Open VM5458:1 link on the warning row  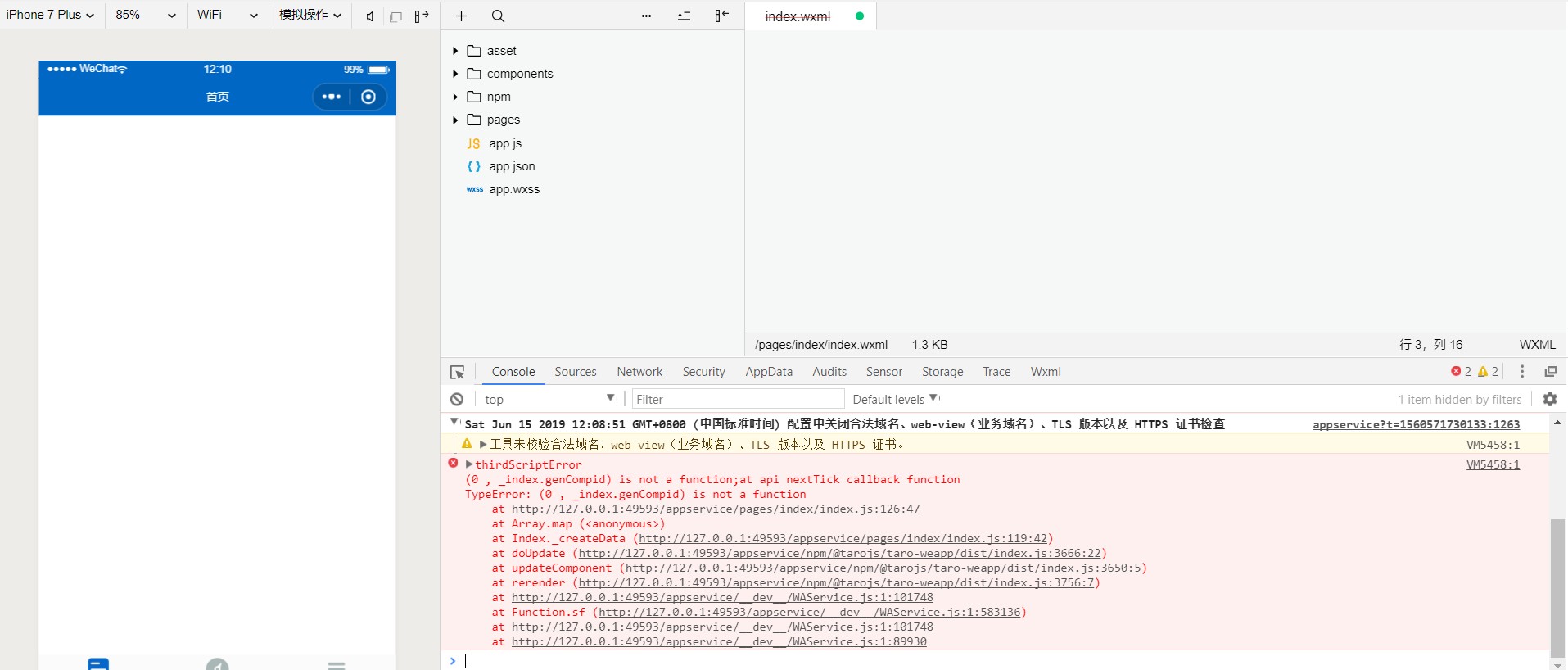[1493, 445]
